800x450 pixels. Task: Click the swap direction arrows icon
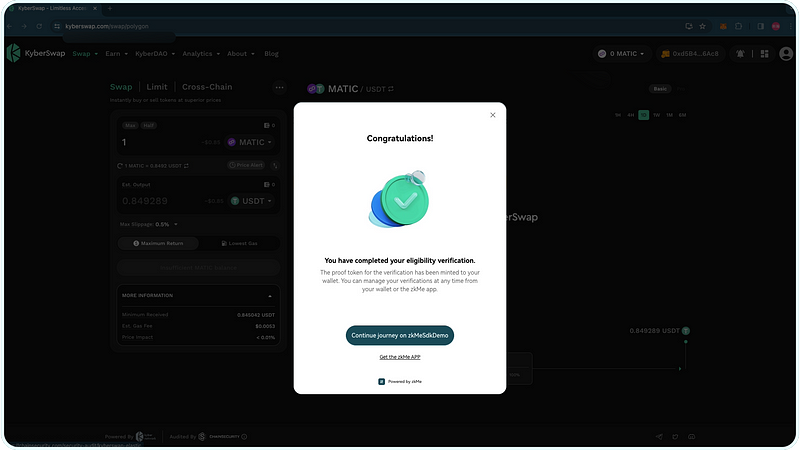click(x=275, y=165)
